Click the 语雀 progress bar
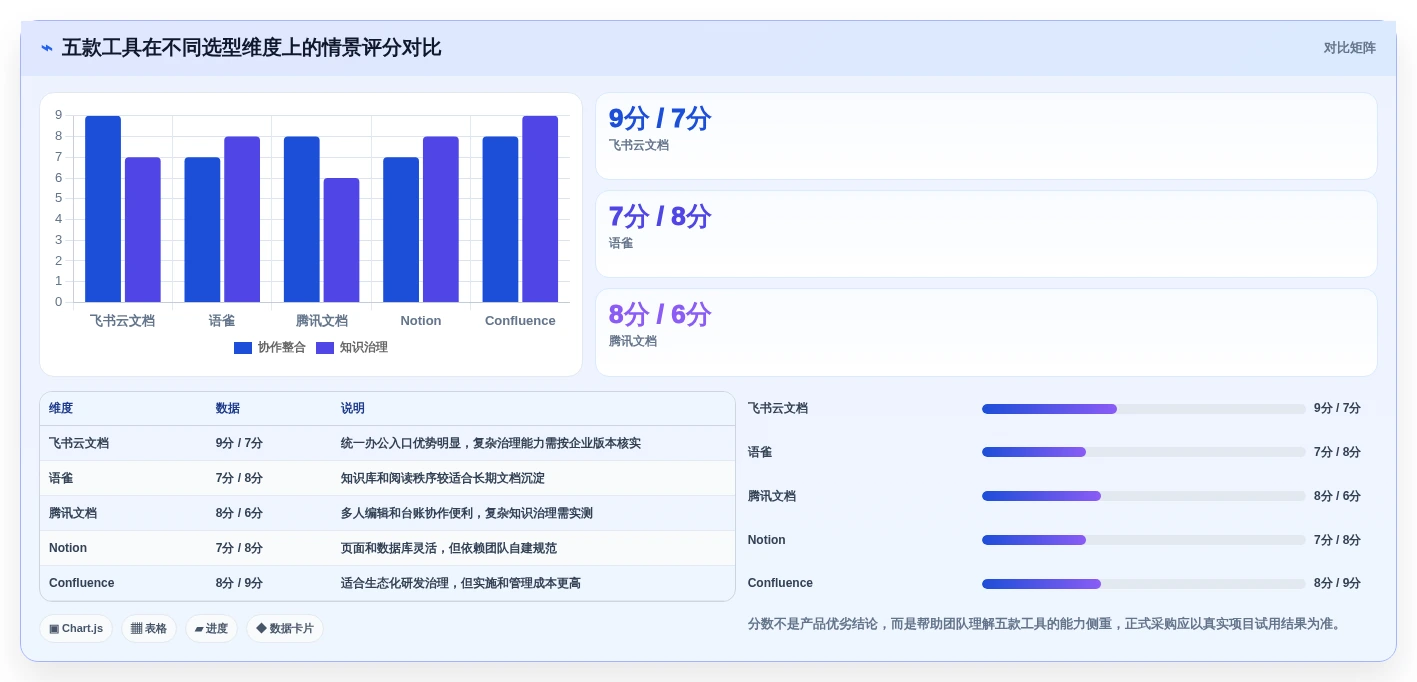The height and width of the screenshot is (682, 1417). point(1144,453)
